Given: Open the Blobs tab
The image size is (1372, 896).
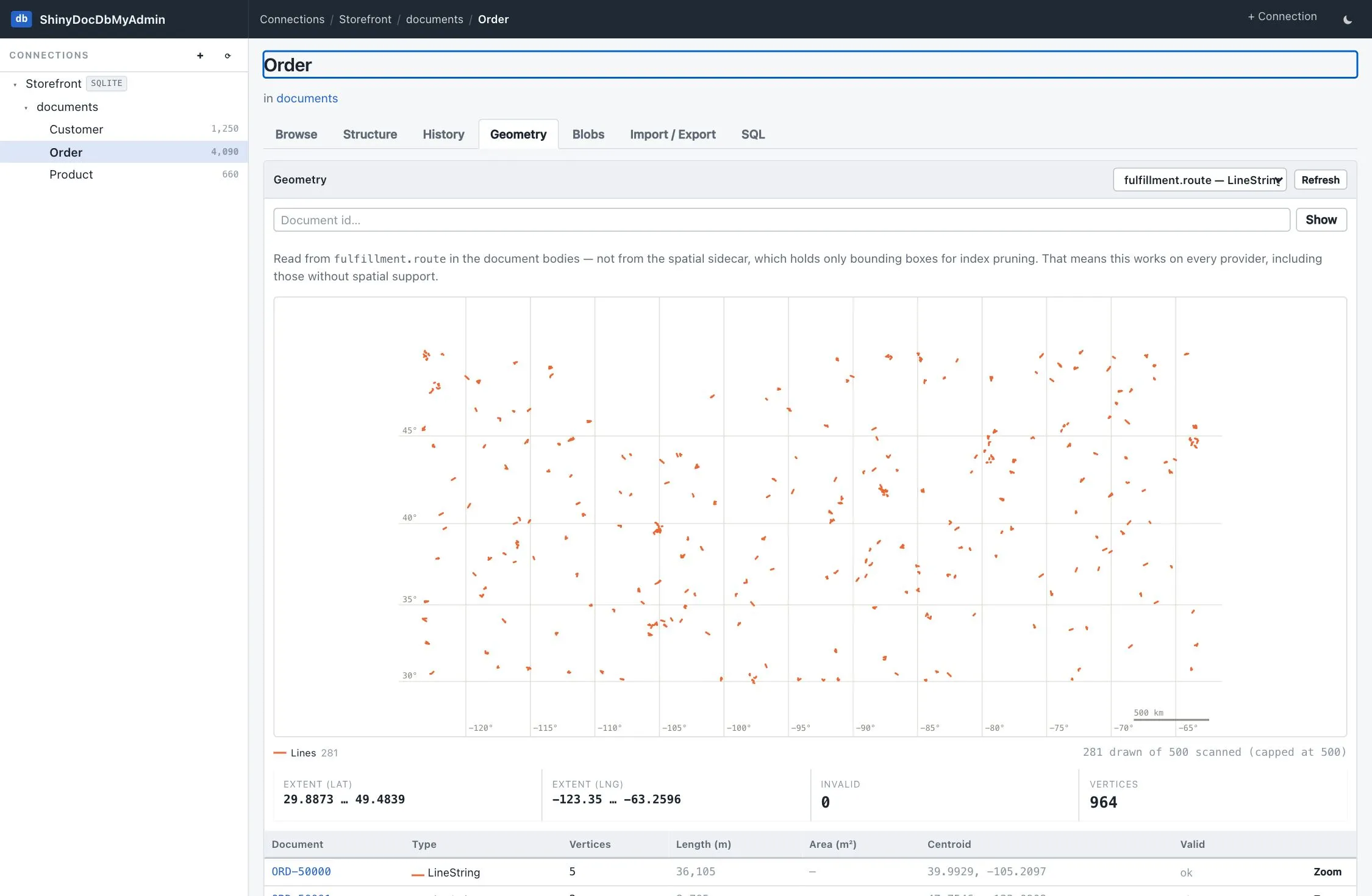Looking at the screenshot, I should coord(588,134).
